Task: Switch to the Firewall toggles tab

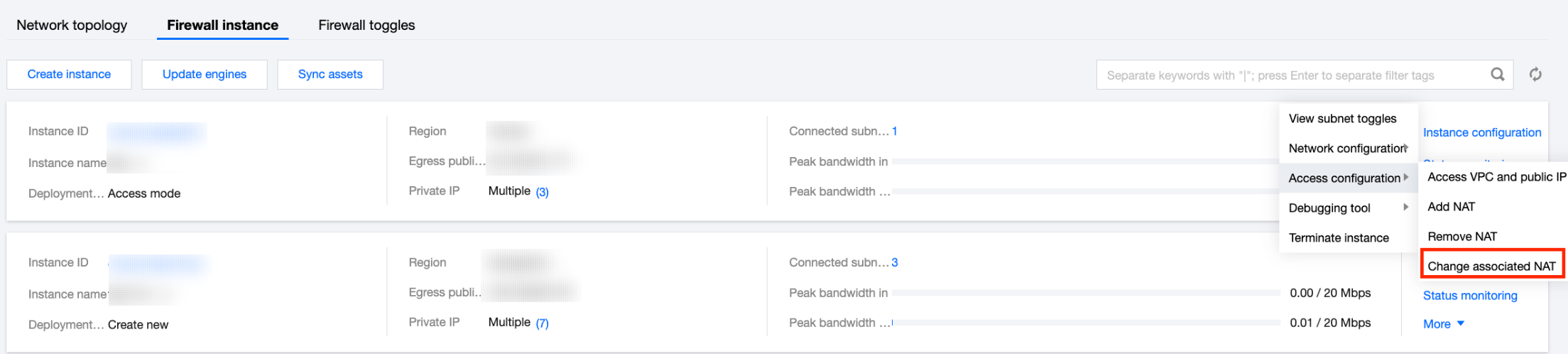Action: (366, 25)
